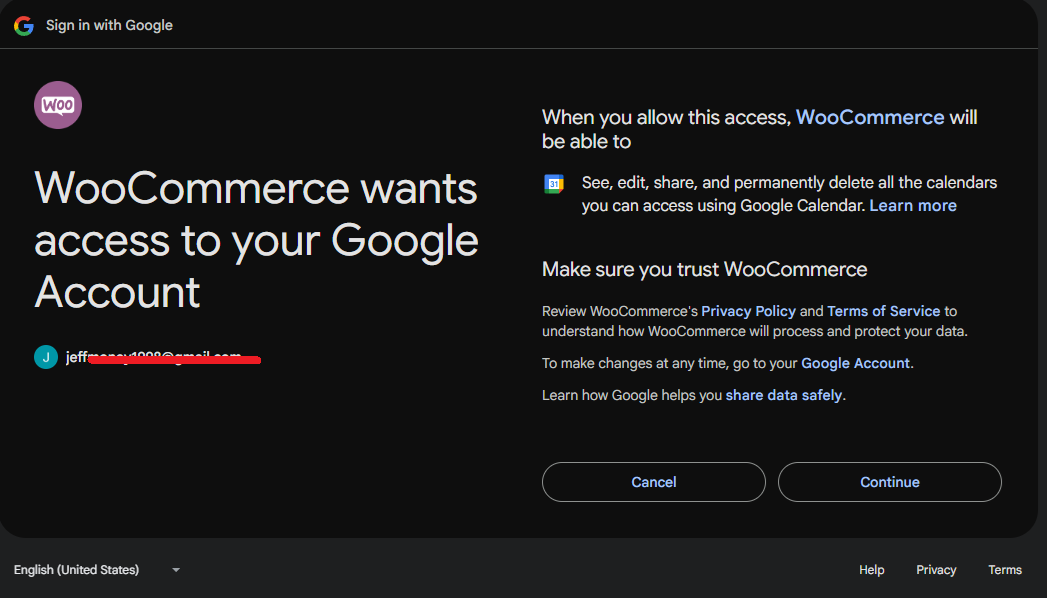
Task: Cancel the access request
Action: [x=654, y=482]
